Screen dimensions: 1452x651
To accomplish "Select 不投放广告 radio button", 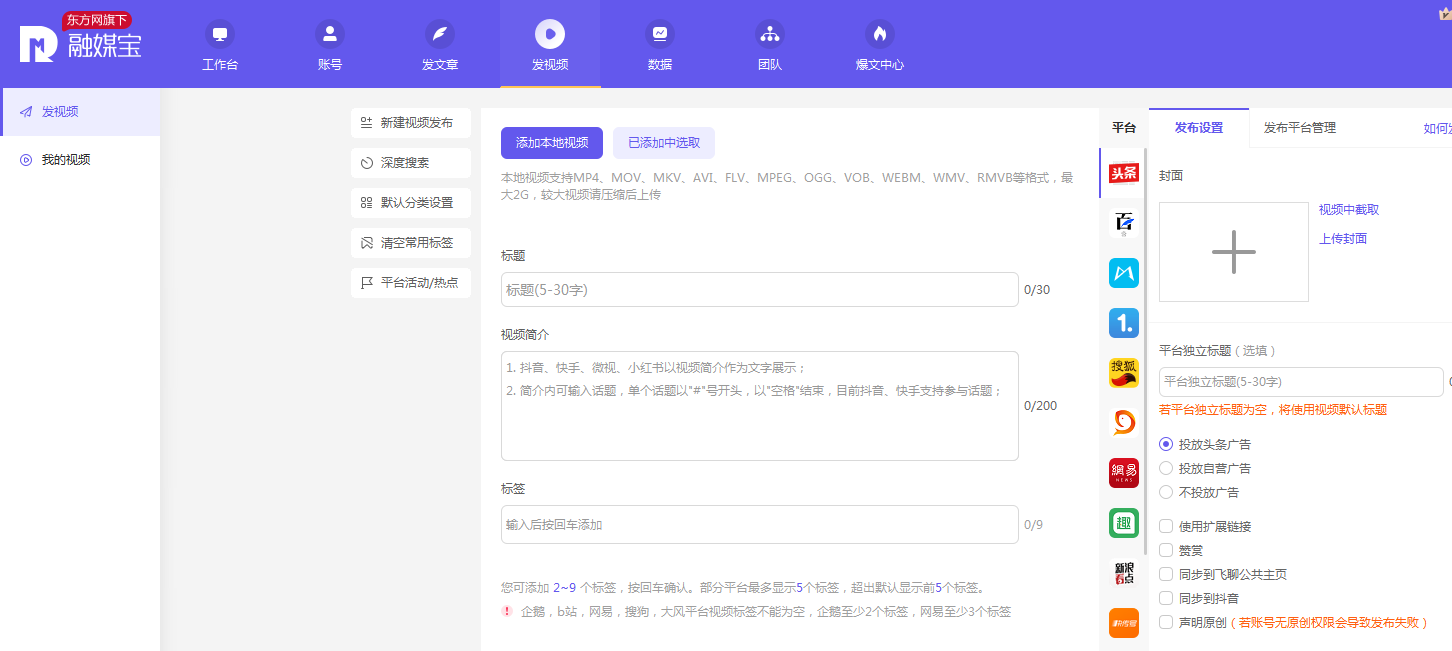I will (x=1166, y=492).
